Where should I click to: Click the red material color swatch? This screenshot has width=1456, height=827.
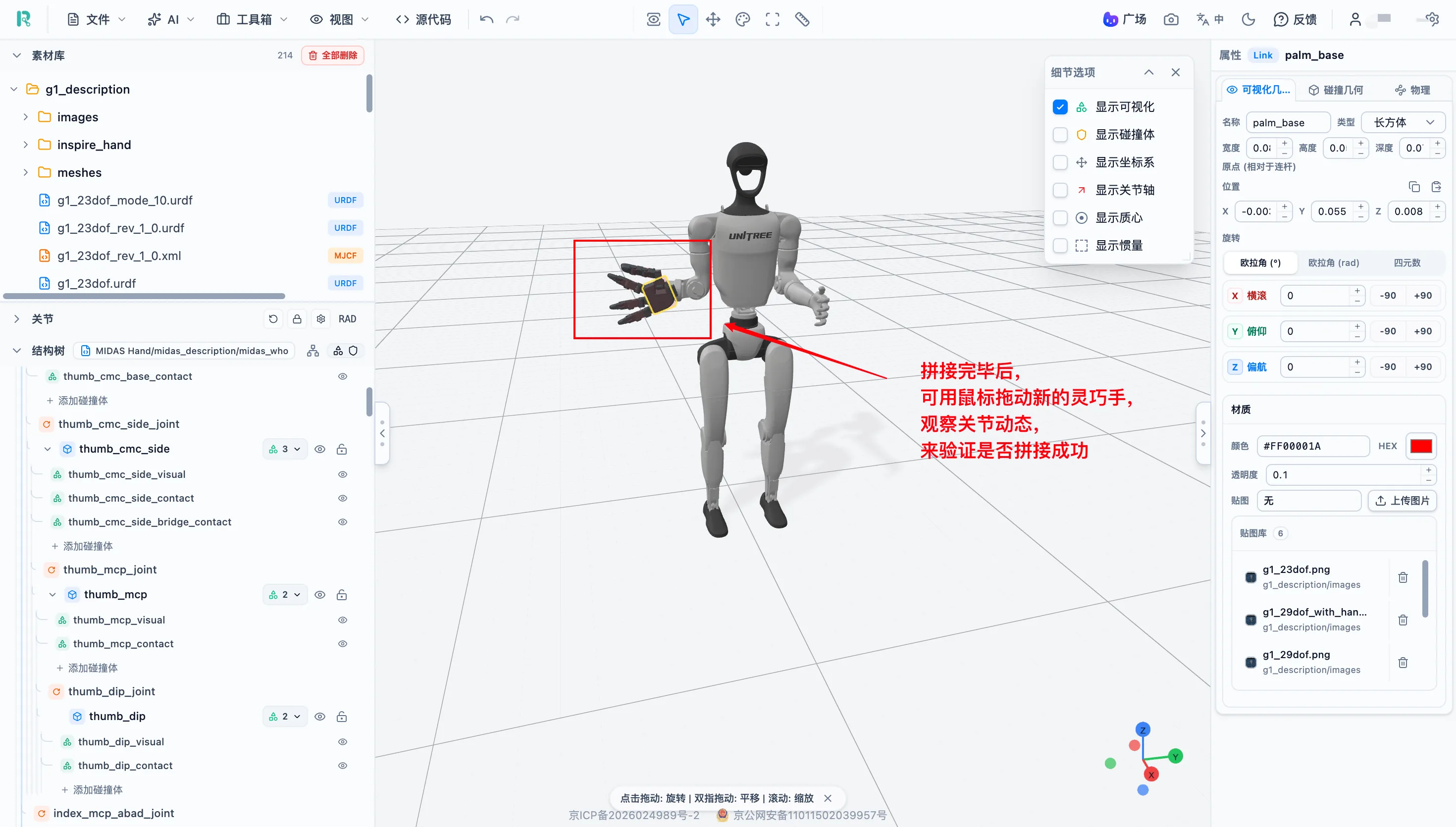click(1421, 446)
